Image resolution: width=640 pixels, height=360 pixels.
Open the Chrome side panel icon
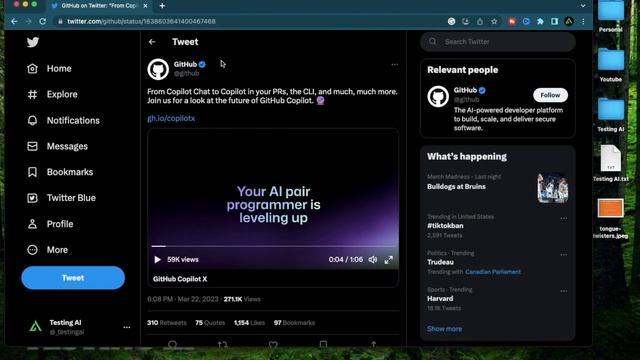tap(554, 21)
